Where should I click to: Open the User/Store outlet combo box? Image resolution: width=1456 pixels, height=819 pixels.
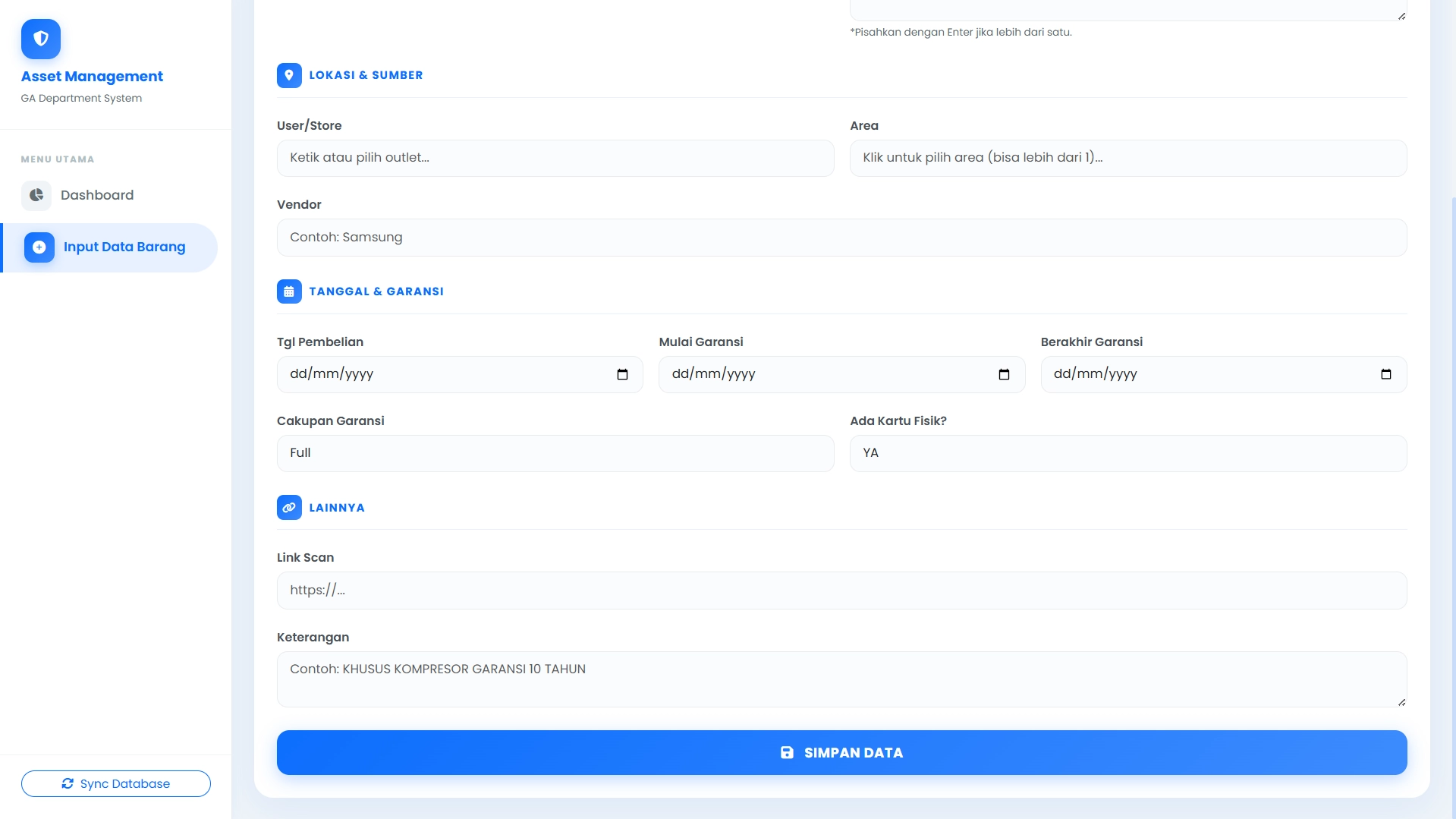(555, 158)
